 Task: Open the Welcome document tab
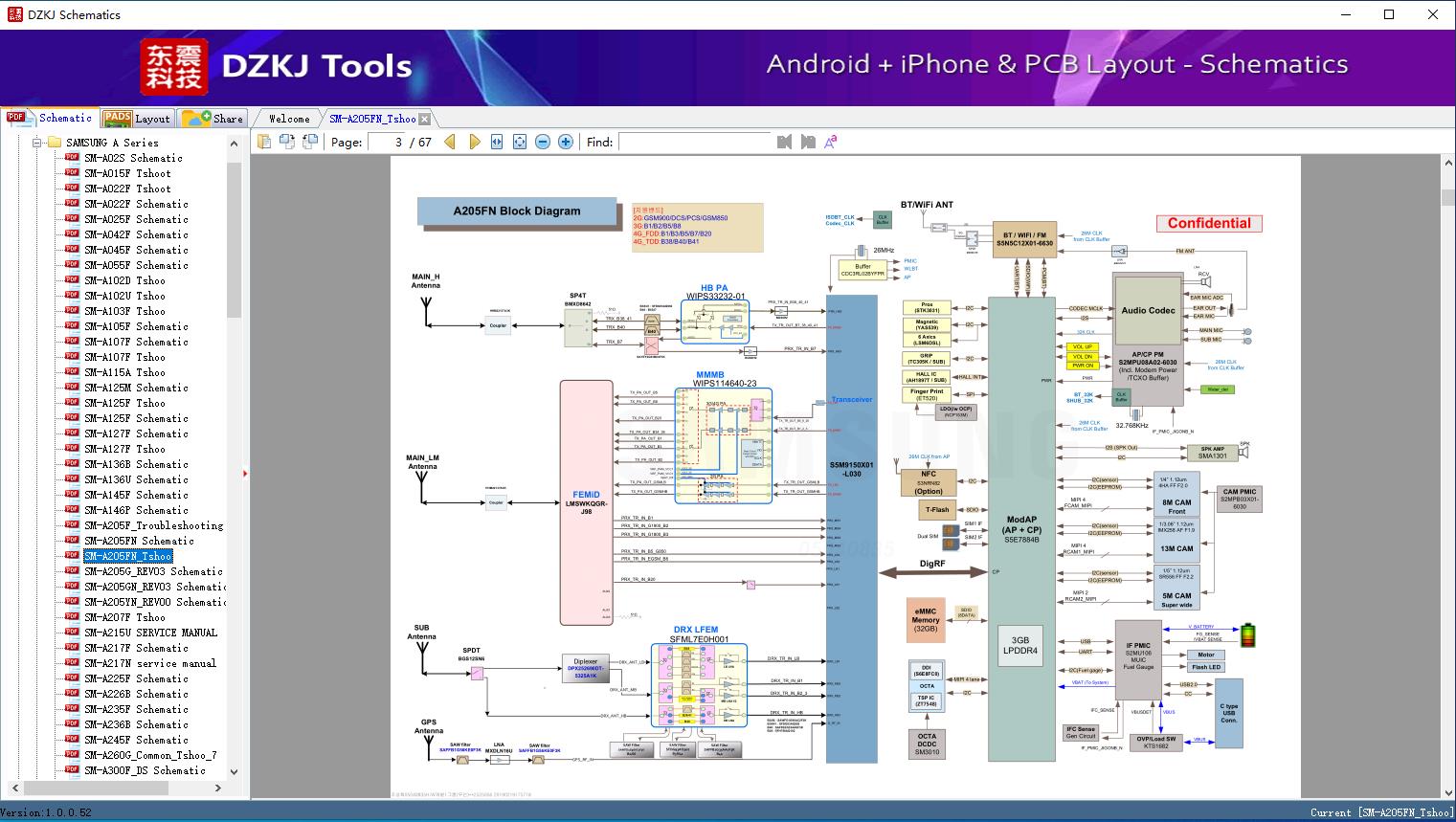[x=289, y=119]
